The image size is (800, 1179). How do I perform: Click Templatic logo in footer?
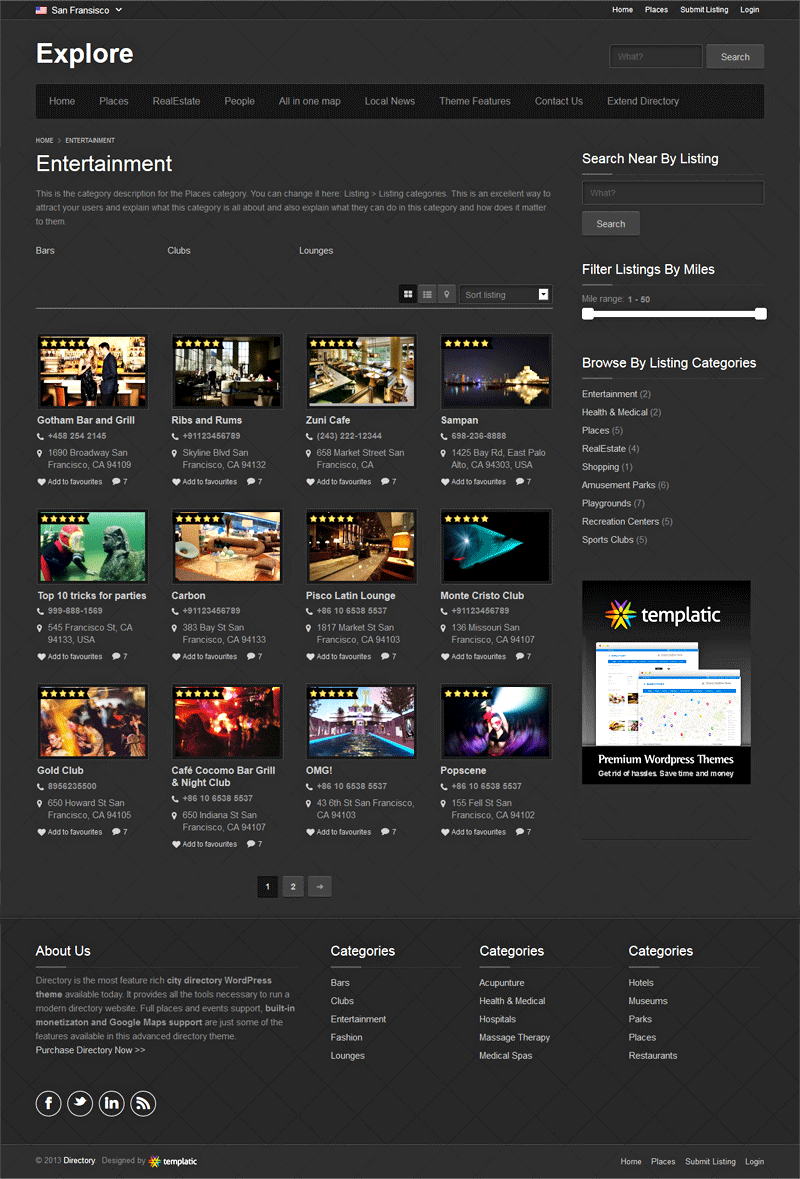[173, 1161]
